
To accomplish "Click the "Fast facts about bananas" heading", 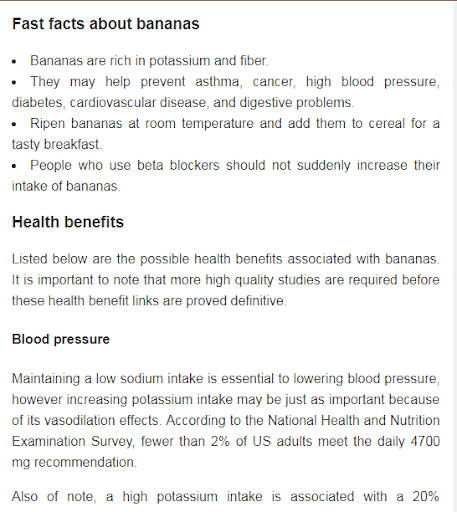I will click(106, 24).
